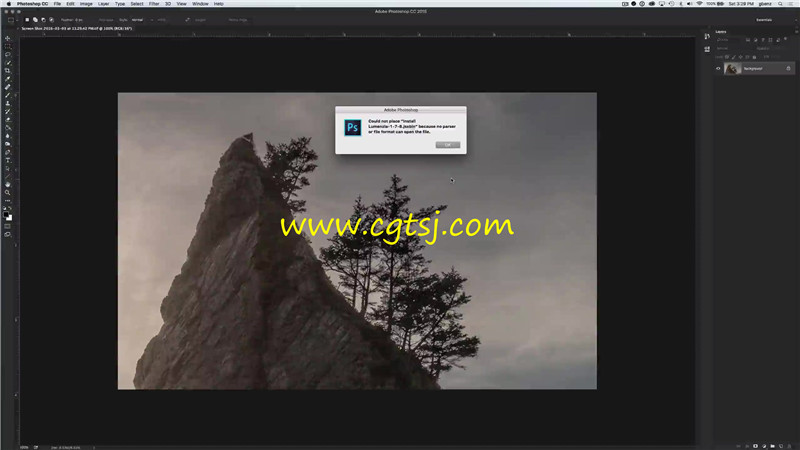
Task: Select the Clone Stamp tool
Action: (8, 103)
